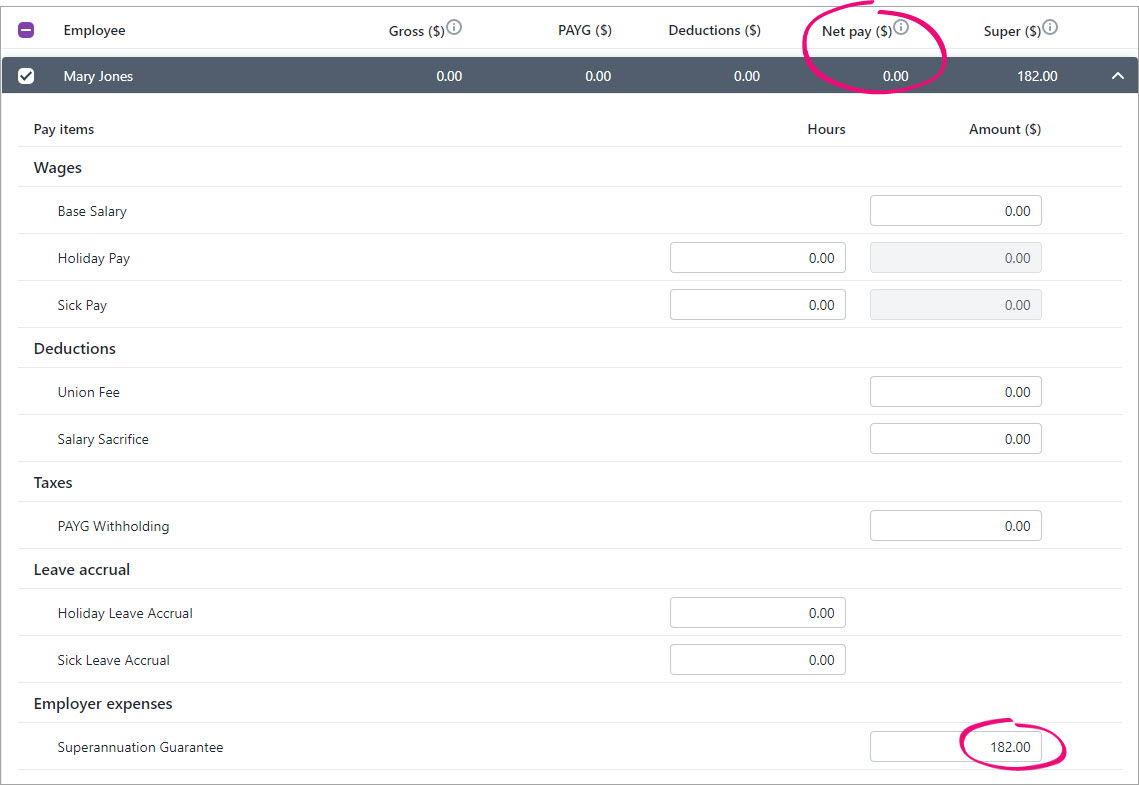Viewport: 1139px width, 785px height.
Task: Click the Deductions section heading
Action: (75, 349)
